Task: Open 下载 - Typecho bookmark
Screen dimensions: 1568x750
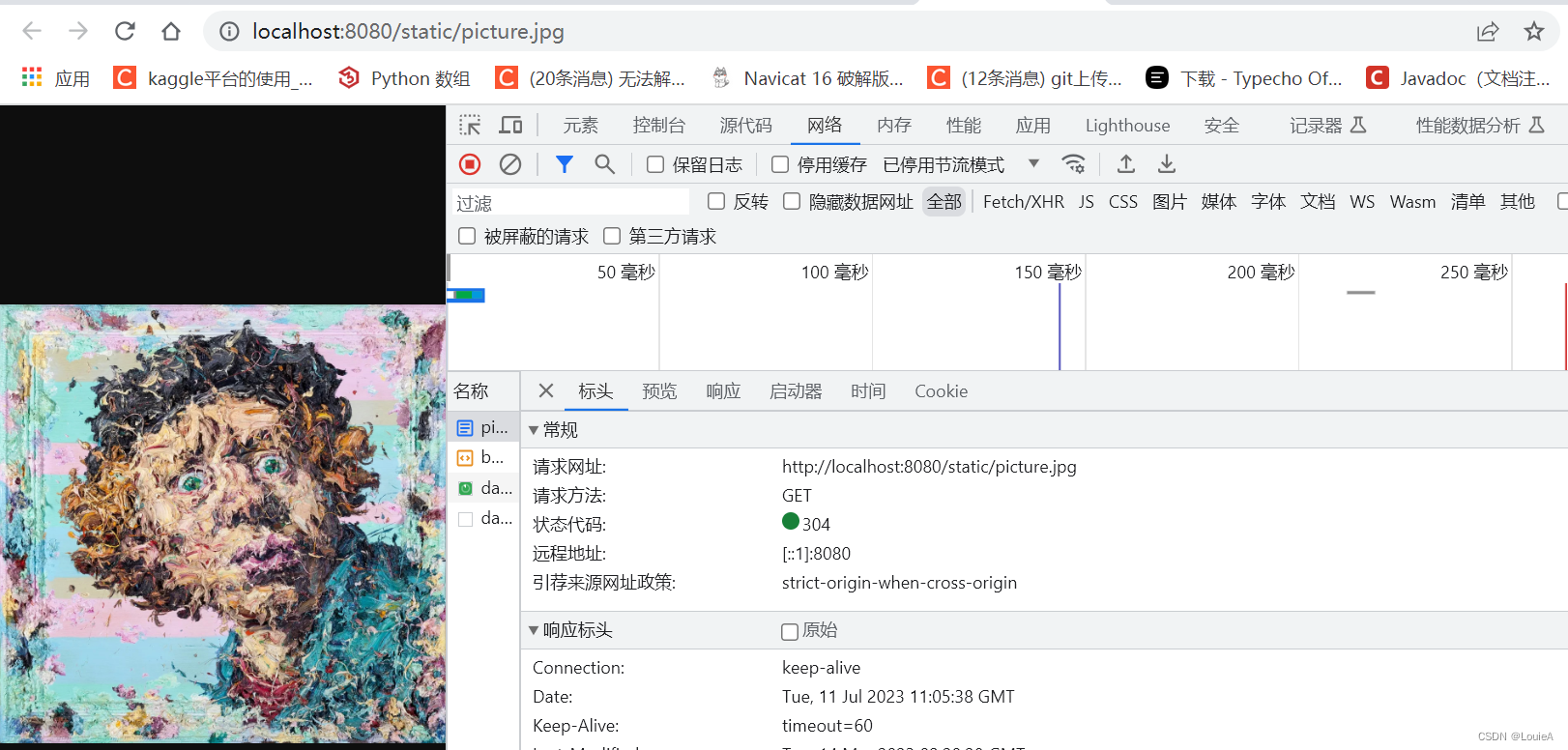Action: 1244,78
